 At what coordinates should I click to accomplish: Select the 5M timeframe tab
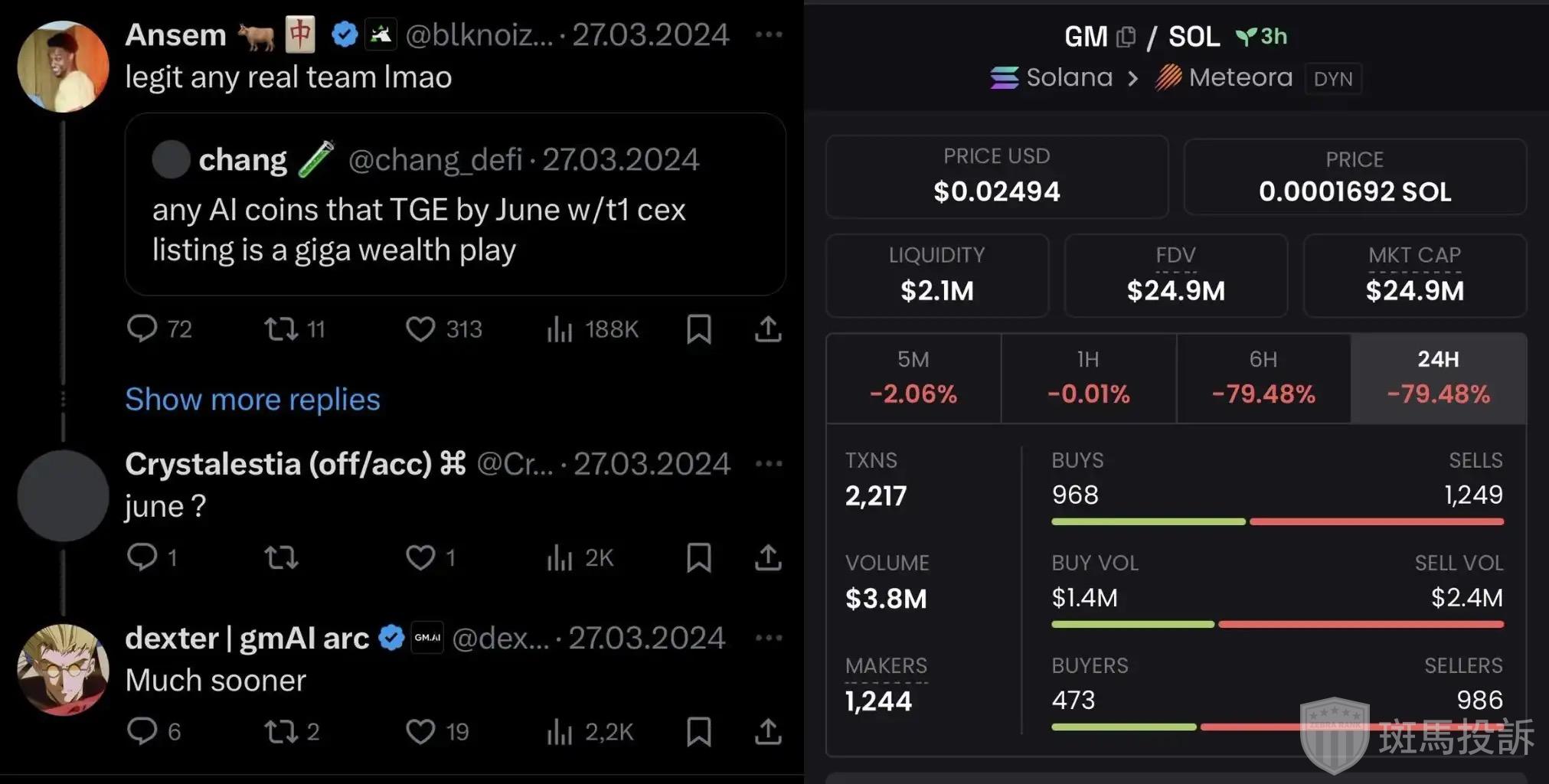(913, 378)
